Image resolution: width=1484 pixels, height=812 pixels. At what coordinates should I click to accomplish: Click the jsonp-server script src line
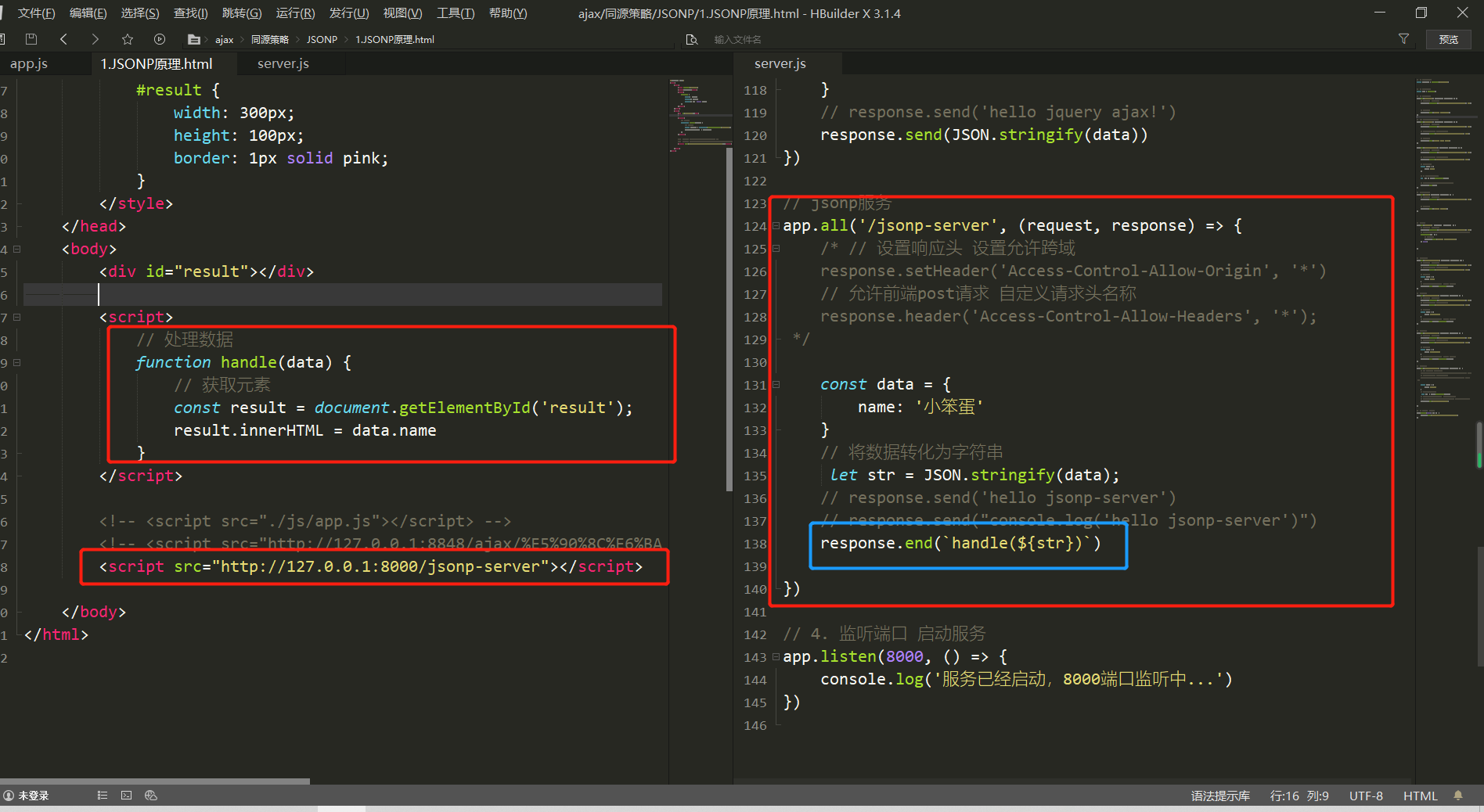(371, 566)
